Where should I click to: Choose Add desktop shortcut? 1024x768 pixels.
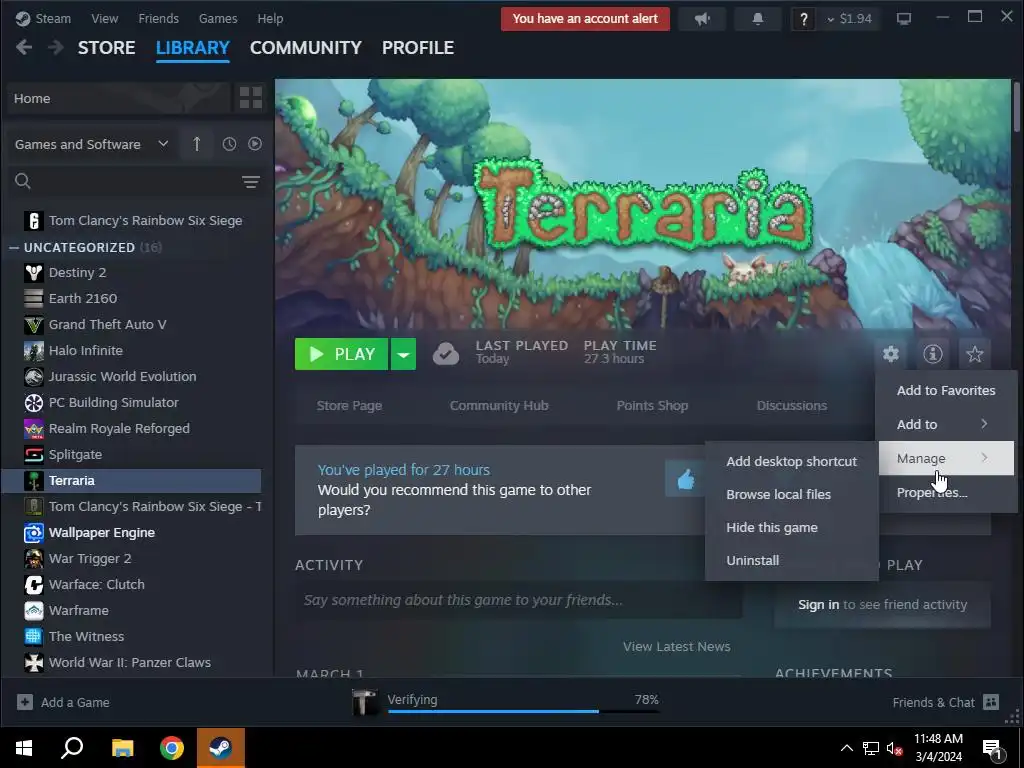[792, 461]
